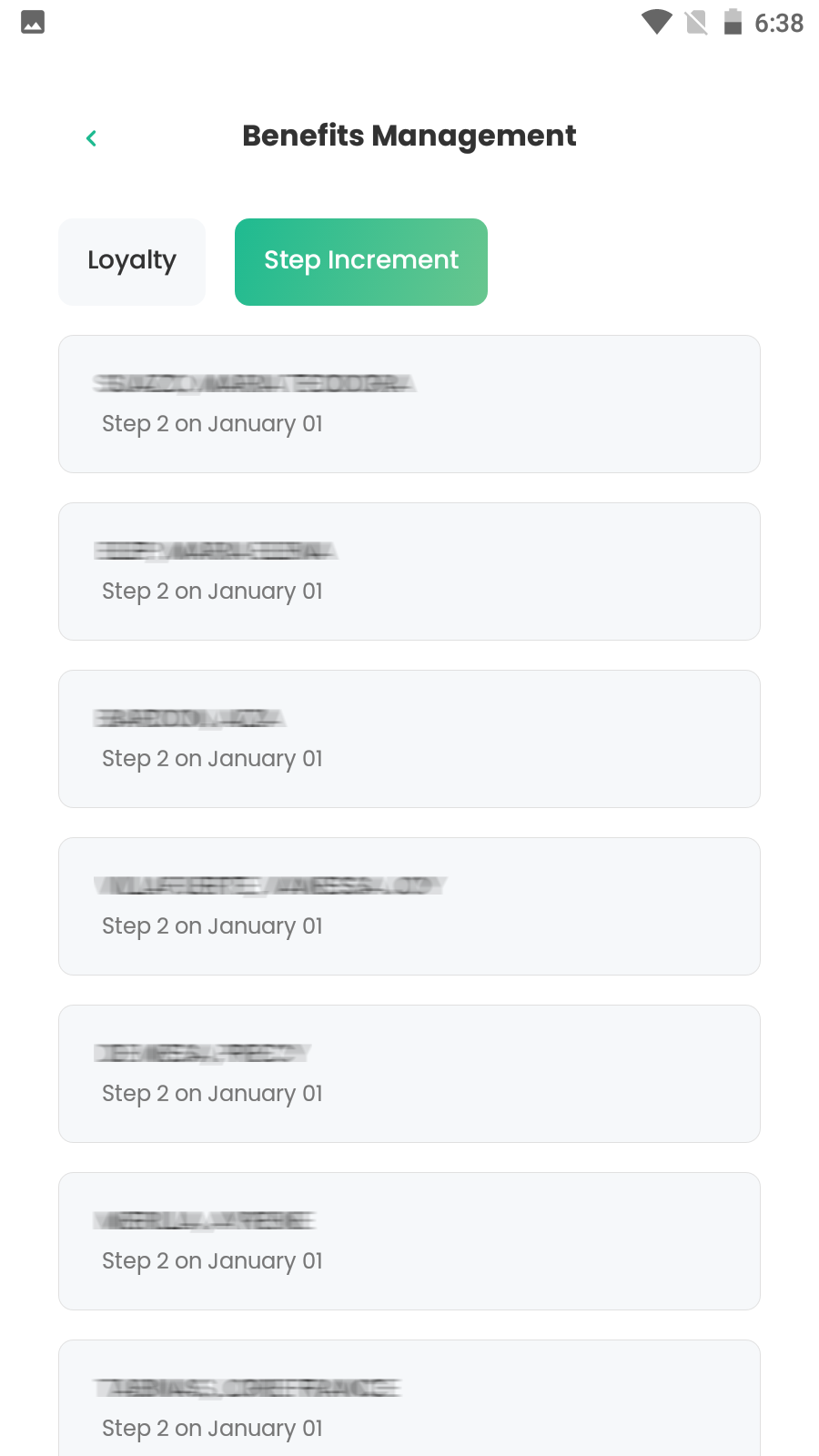Viewport: 819px width, 1456px height.
Task: Go back using the green chevron arrow
Action: click(x=91, y=137)
